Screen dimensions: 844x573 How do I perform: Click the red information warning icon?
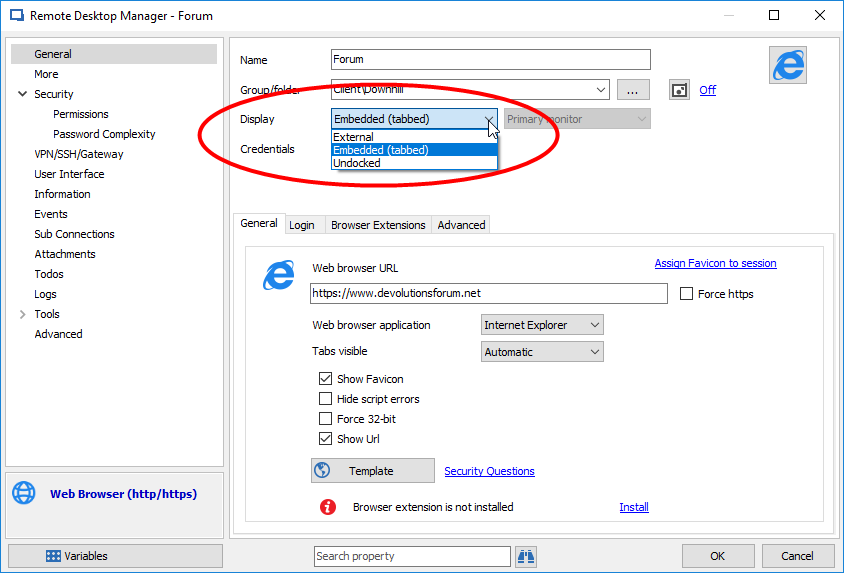click(328, 507)
